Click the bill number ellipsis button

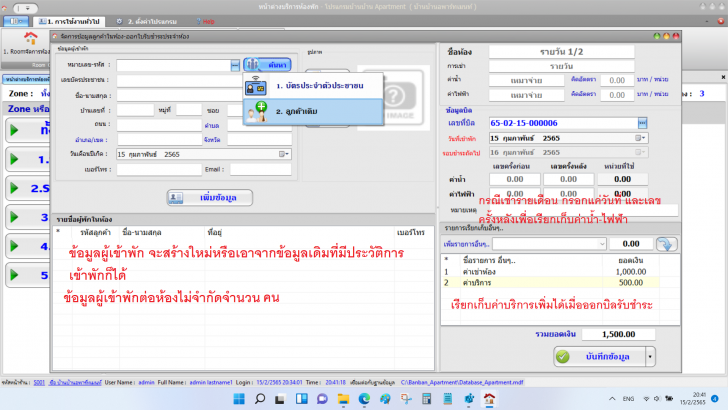[642, 123]
